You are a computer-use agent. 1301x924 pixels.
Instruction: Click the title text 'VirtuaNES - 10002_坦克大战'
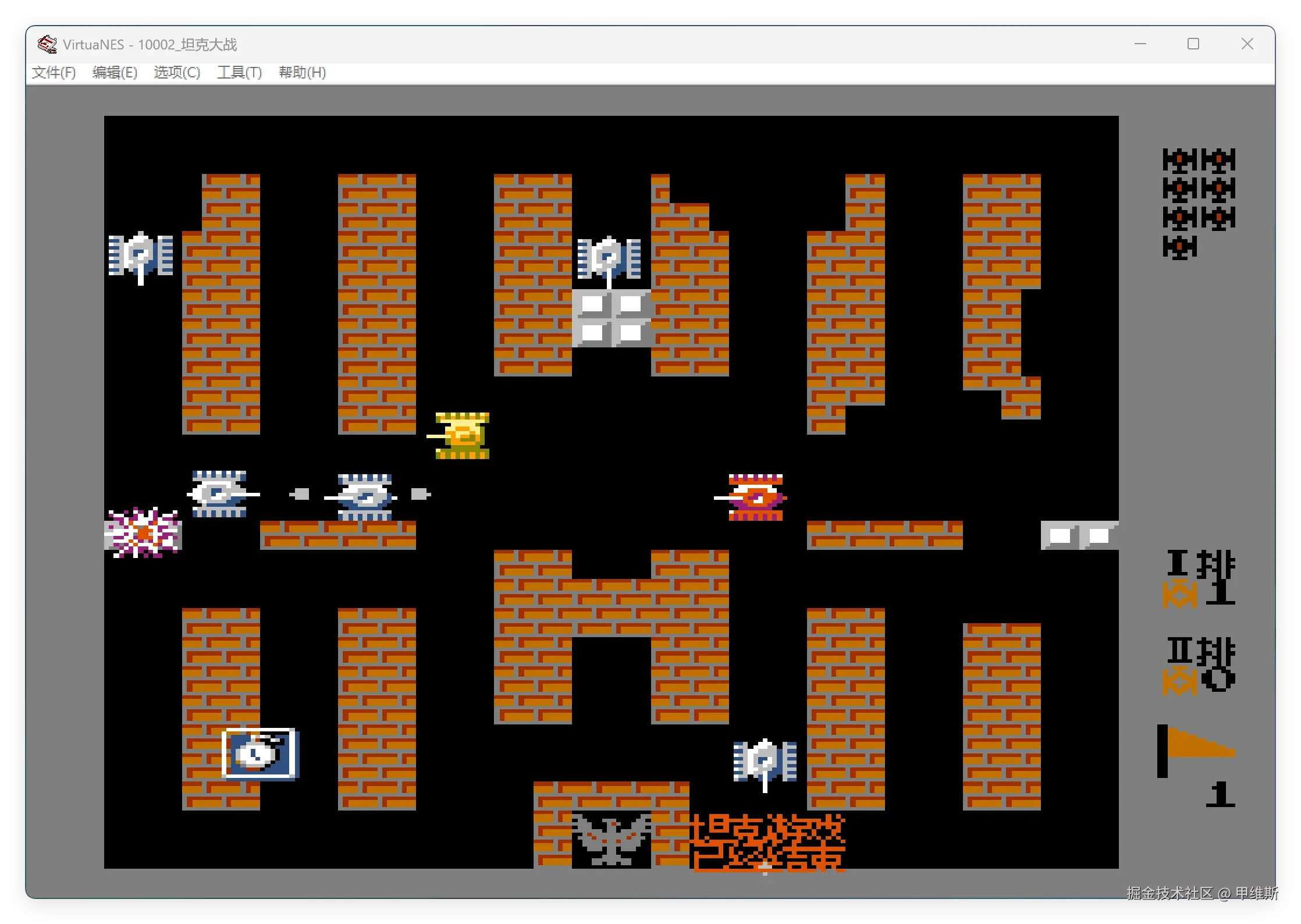point(150,45)
